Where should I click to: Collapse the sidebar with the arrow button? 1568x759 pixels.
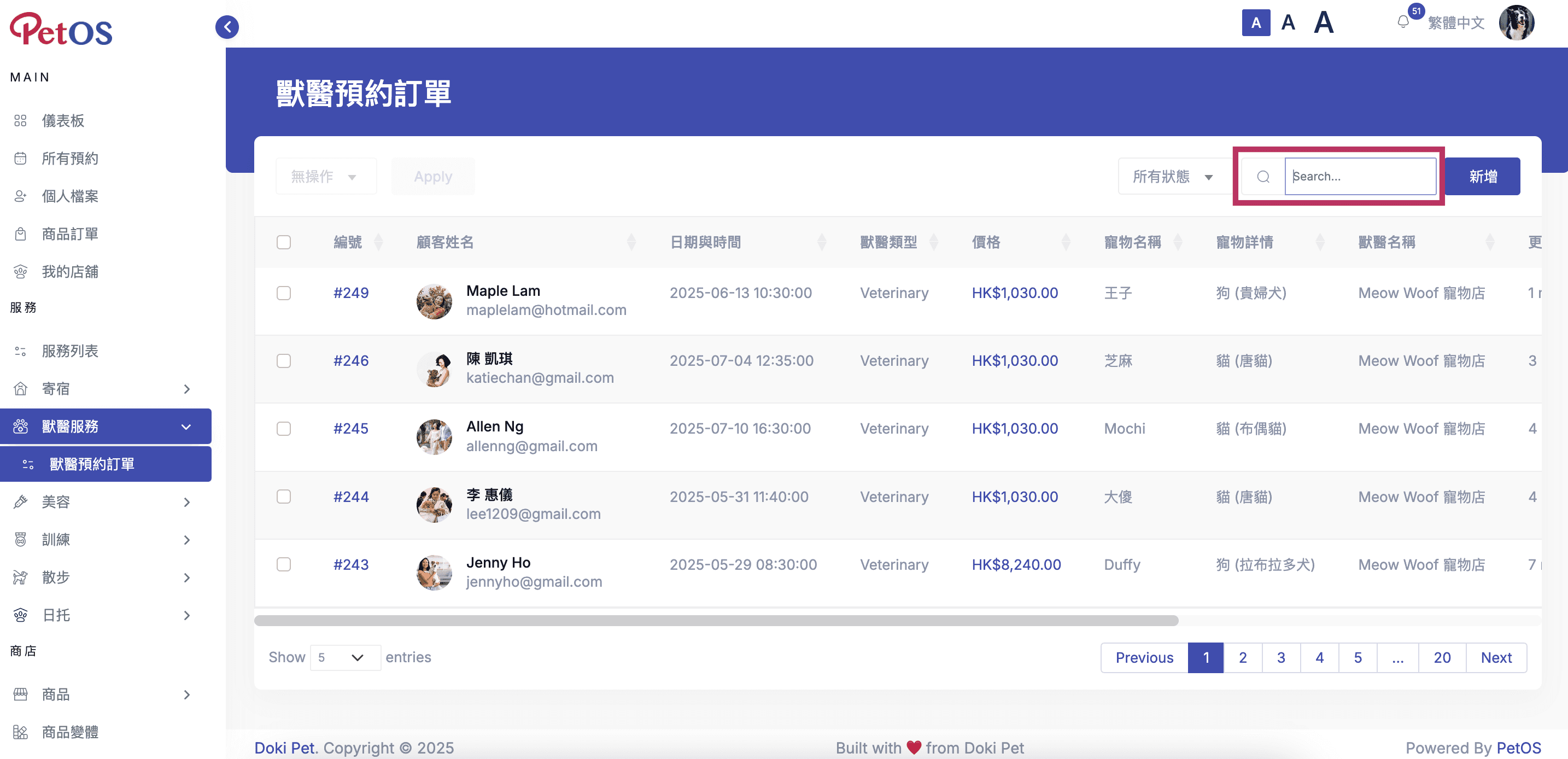(x=227, y=27)
